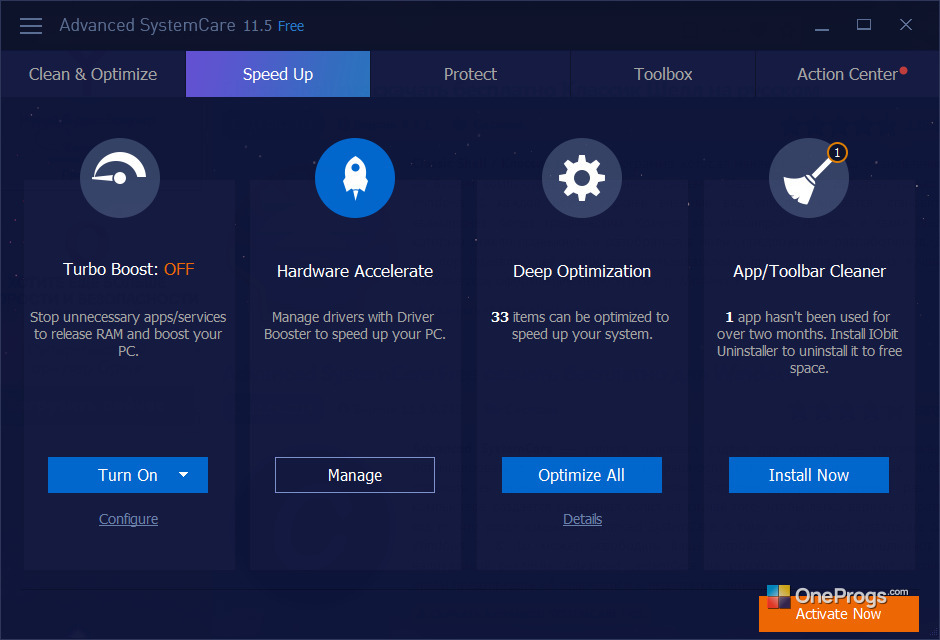Open the Action Center tab
This screenshot has height=640, width=940.
click(847, 74)
